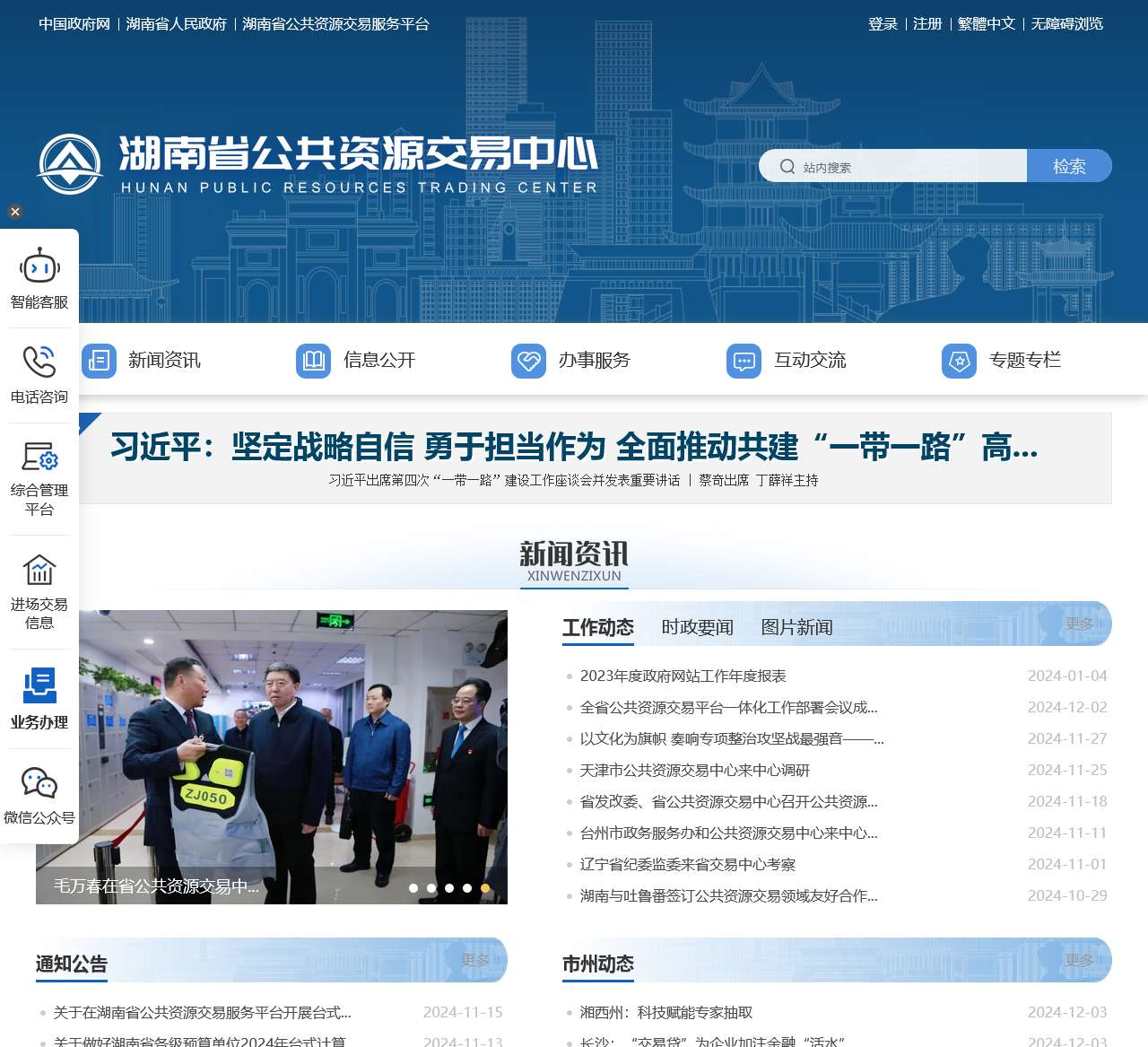
Task: Click the search magnifier icon
Action: pos(787,166)
